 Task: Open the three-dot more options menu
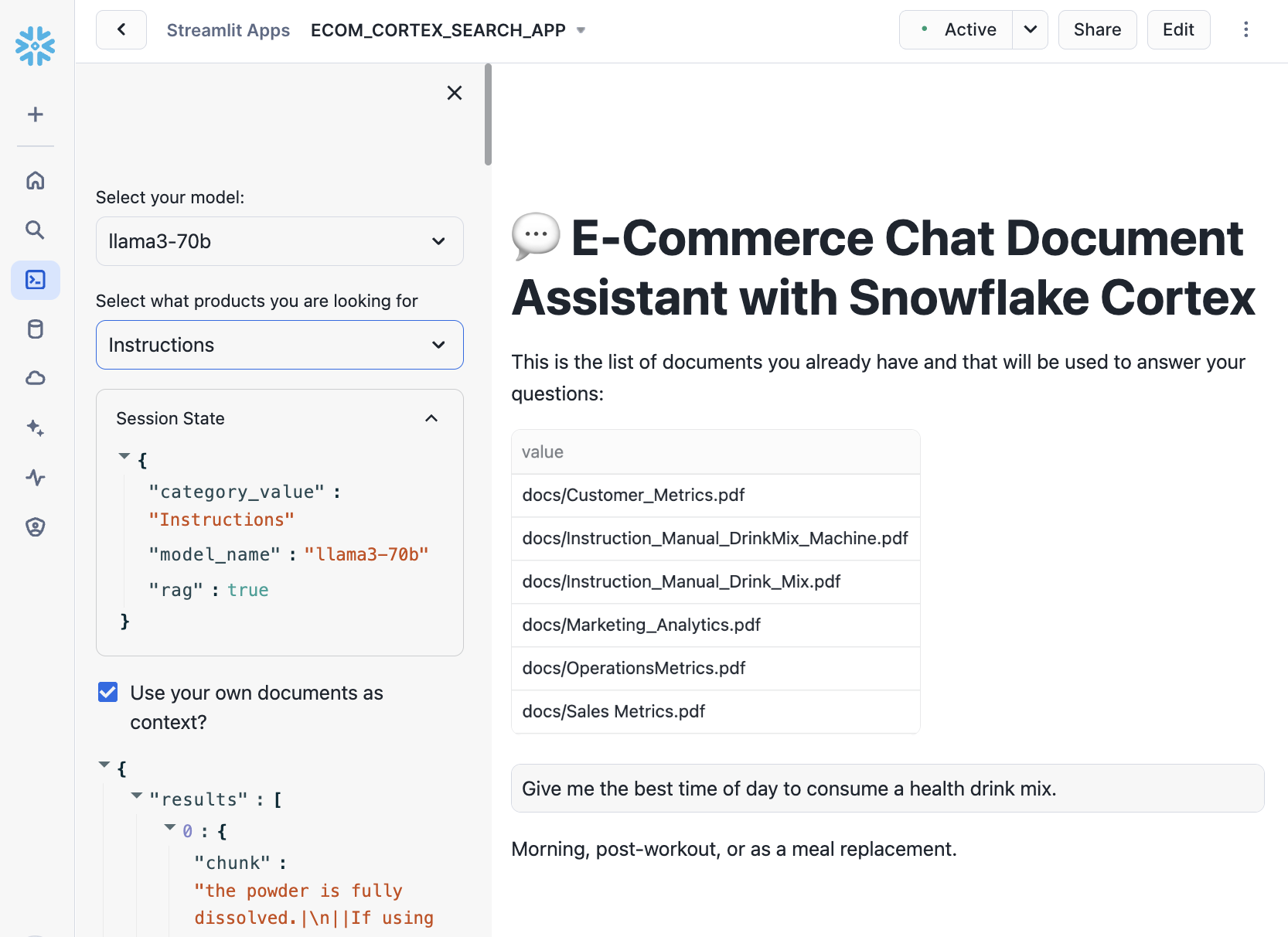1245,30
